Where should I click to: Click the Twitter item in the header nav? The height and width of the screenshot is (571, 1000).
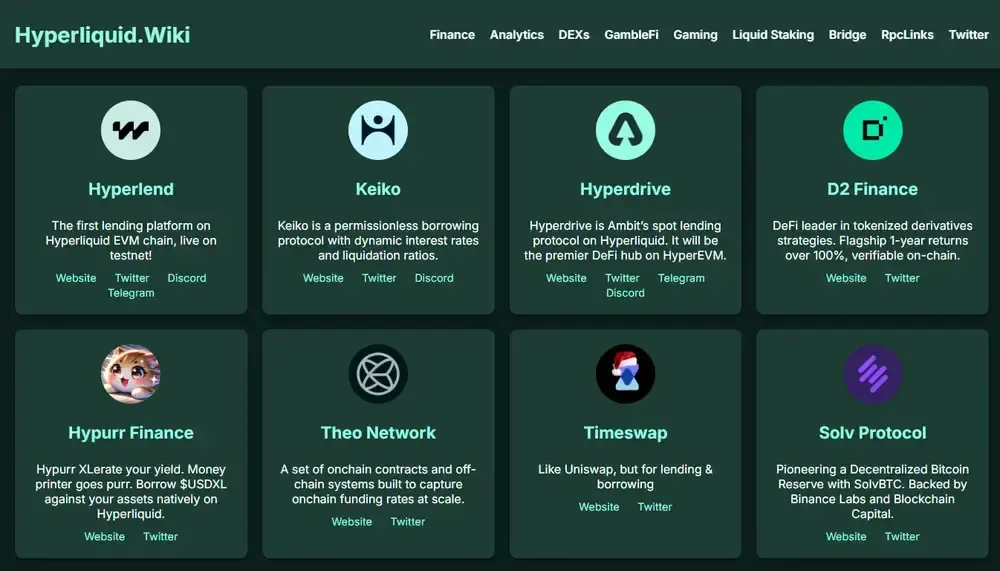pos(968,35)
